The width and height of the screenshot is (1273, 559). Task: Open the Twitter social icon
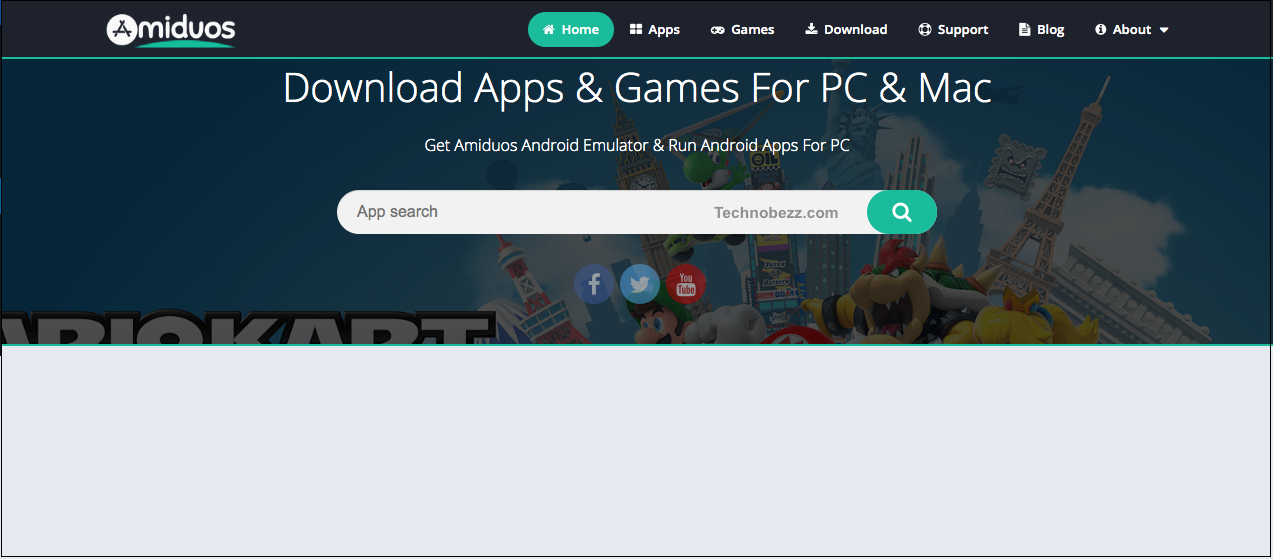click(640, 285)
